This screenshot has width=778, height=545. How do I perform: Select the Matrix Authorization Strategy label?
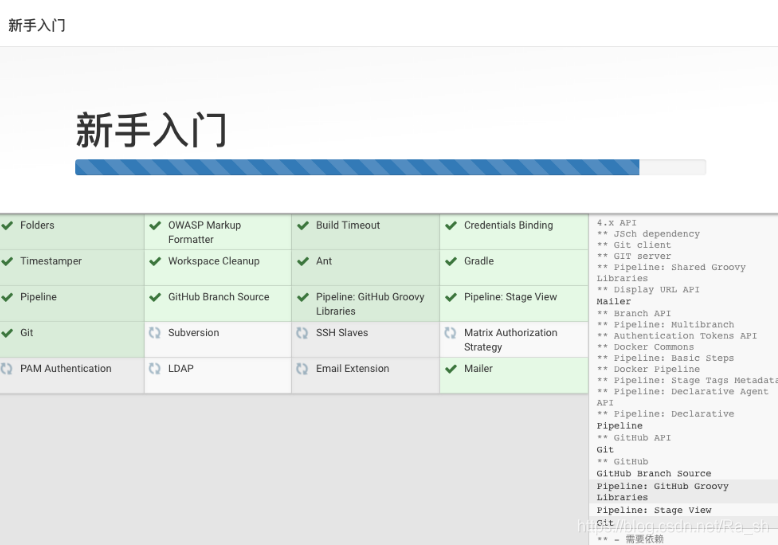click(511, 340)
